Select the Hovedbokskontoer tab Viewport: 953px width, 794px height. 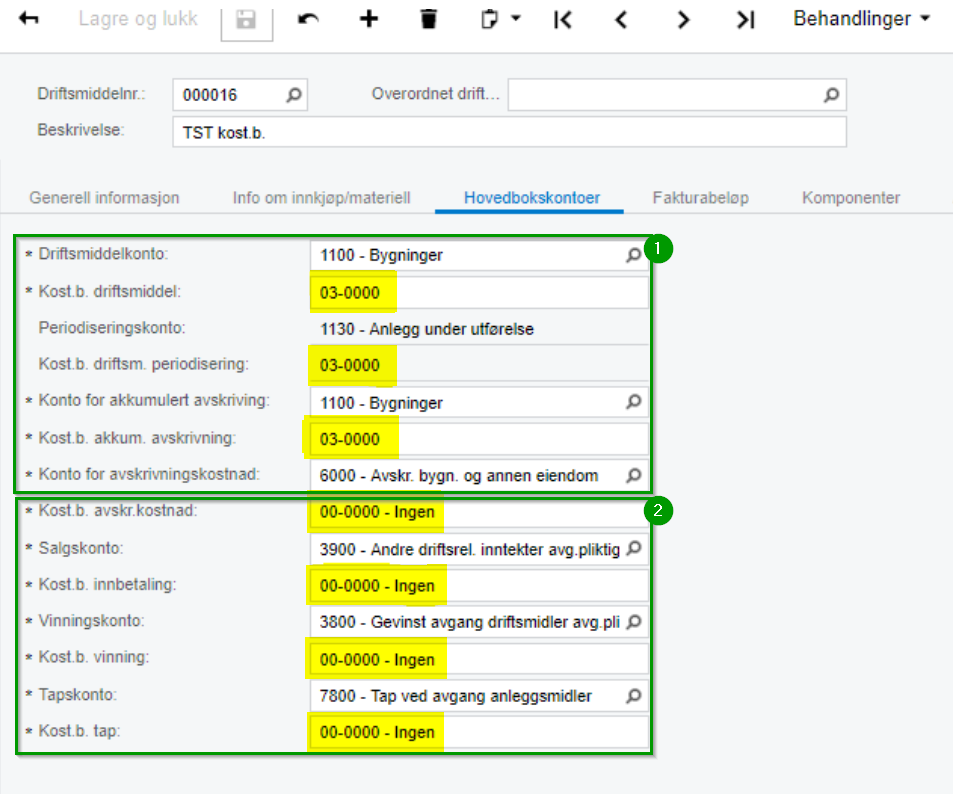532,198
